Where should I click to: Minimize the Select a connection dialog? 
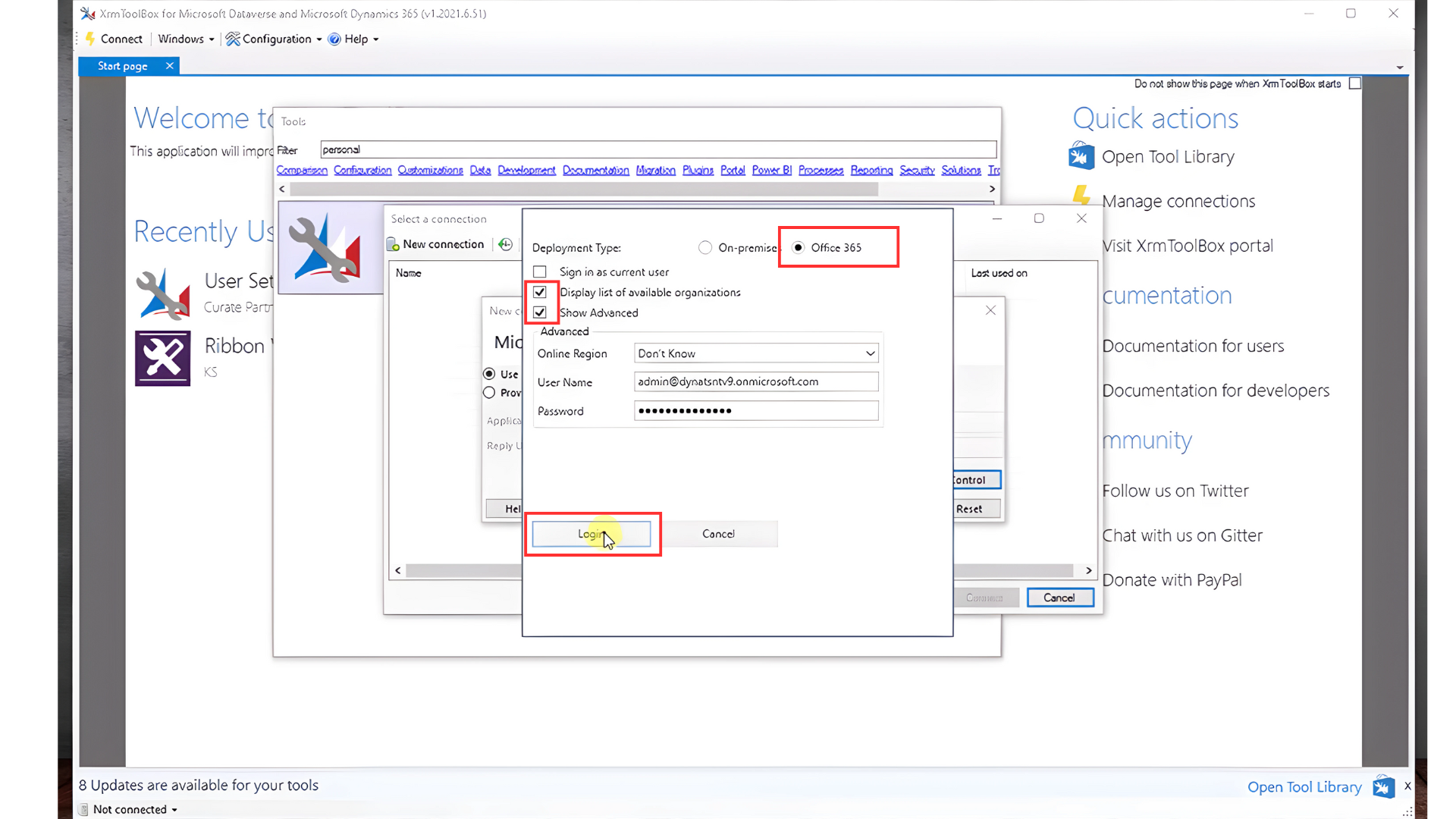click(997, 218)
